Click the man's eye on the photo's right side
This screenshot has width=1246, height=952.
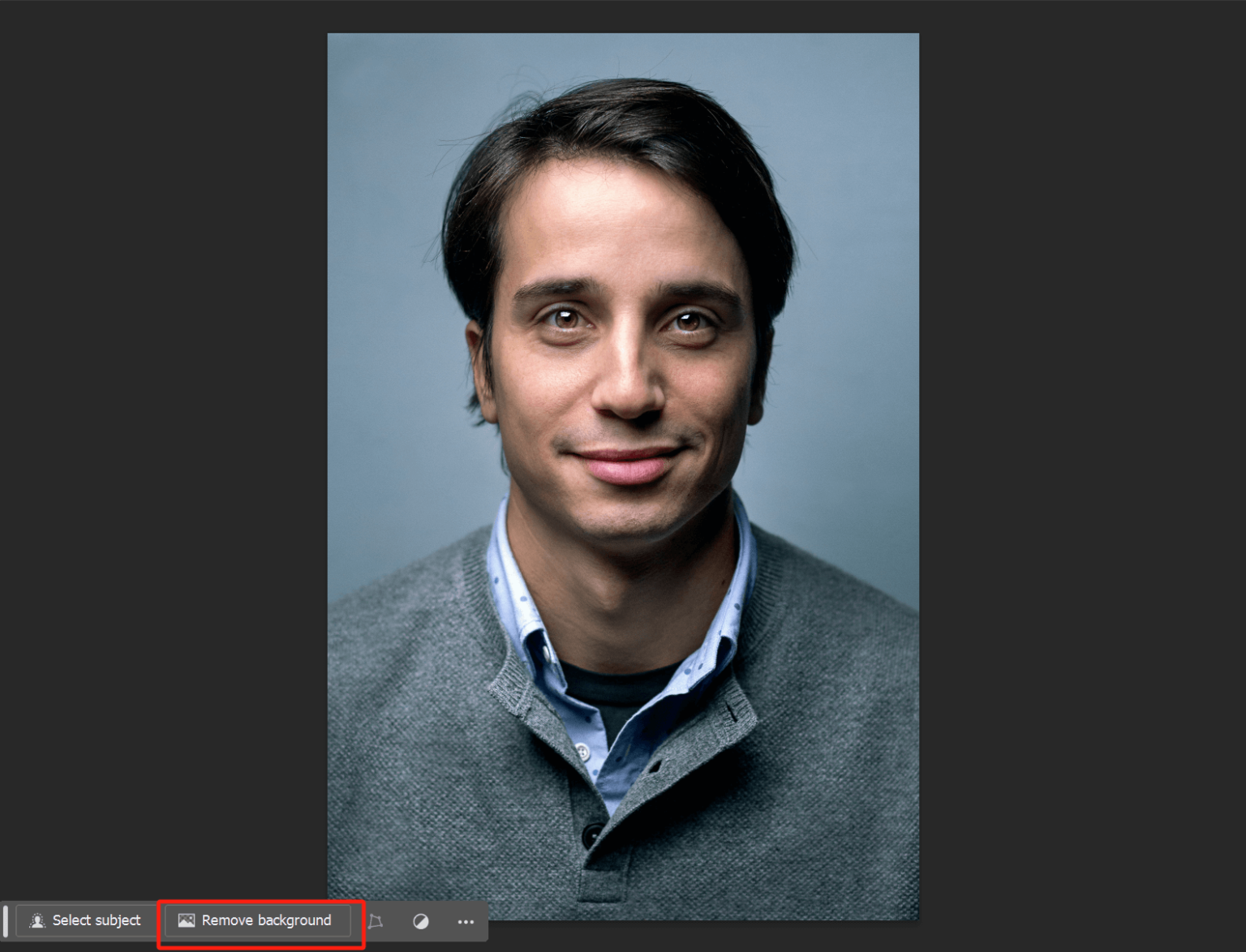pyautogui.click(x=689, y=323)
